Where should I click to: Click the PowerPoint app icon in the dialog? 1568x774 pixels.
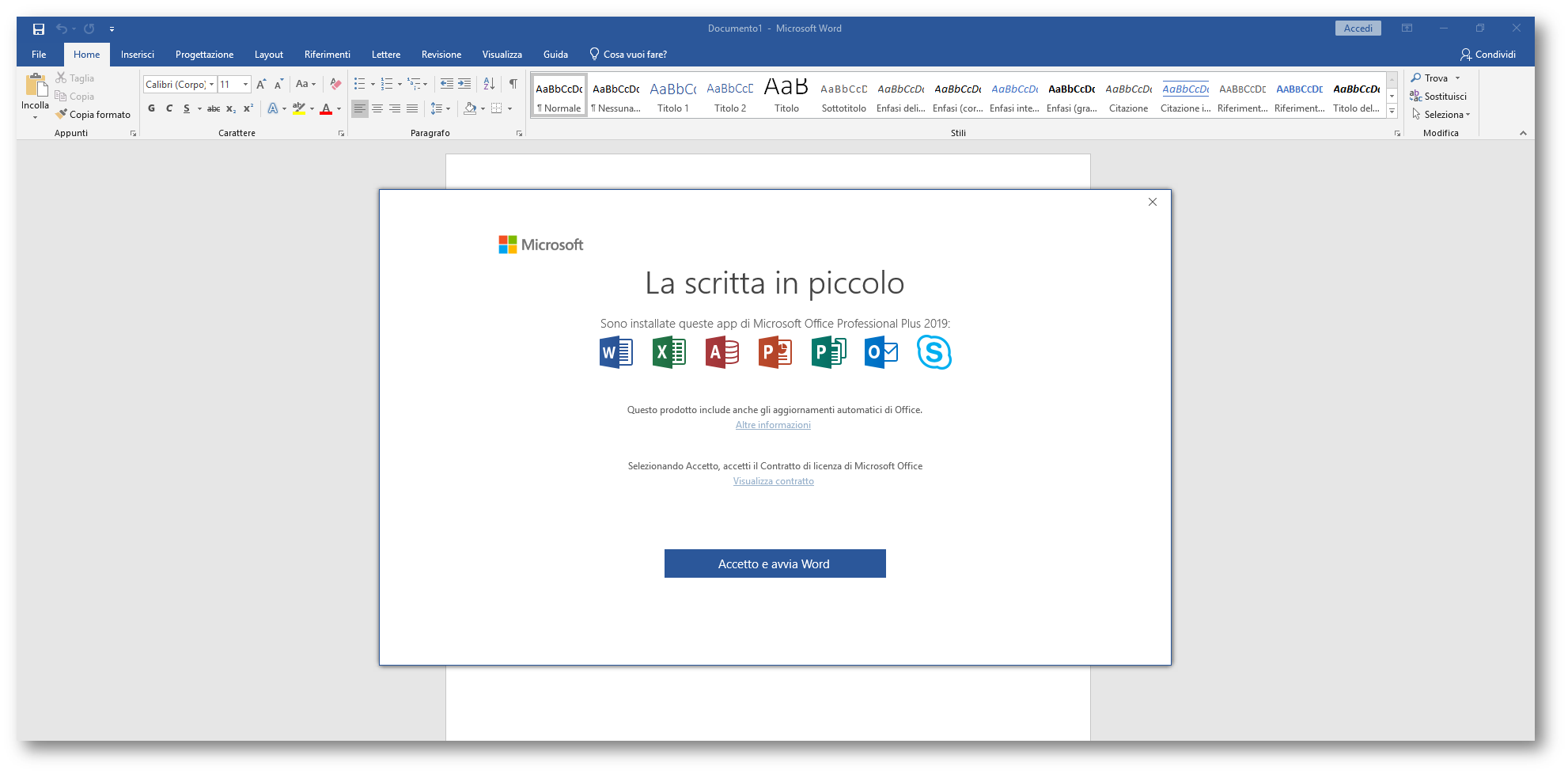(775, 352)
